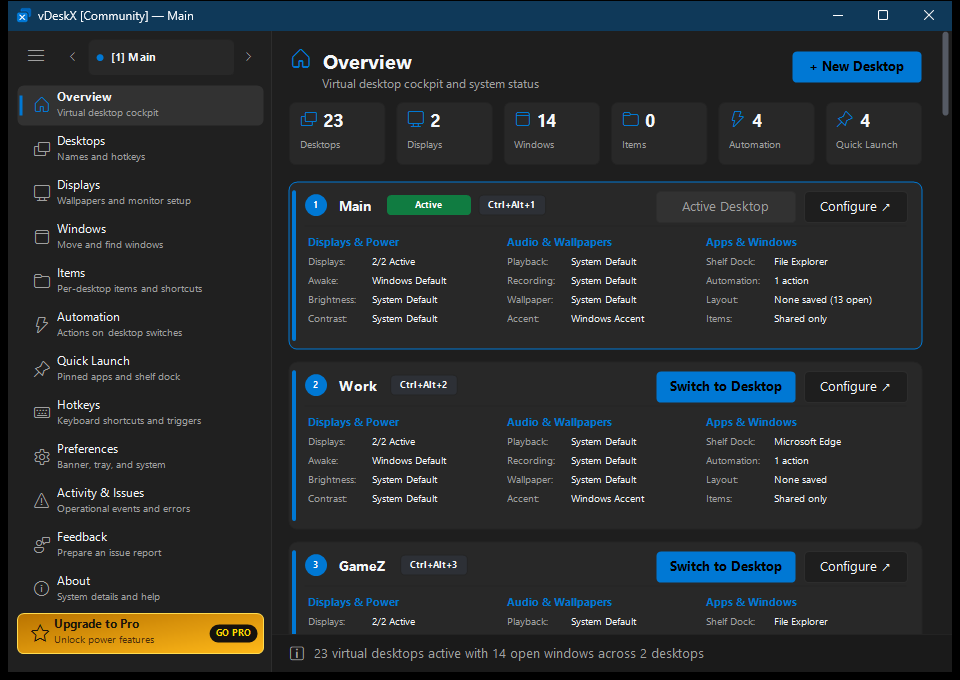Open Apps & Windows in Work card
The height and width of the screenshot is (680, 960).
751,422
